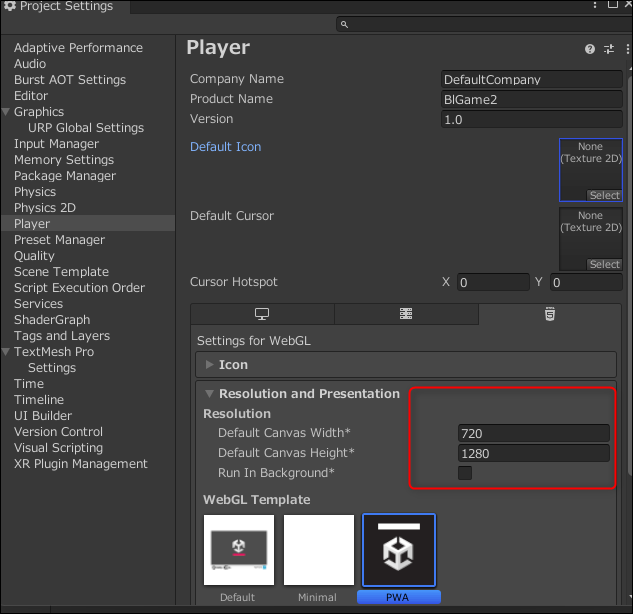This screenshot has height=614, width=633.
Task: Open Memory Settings
Action: 64,160
